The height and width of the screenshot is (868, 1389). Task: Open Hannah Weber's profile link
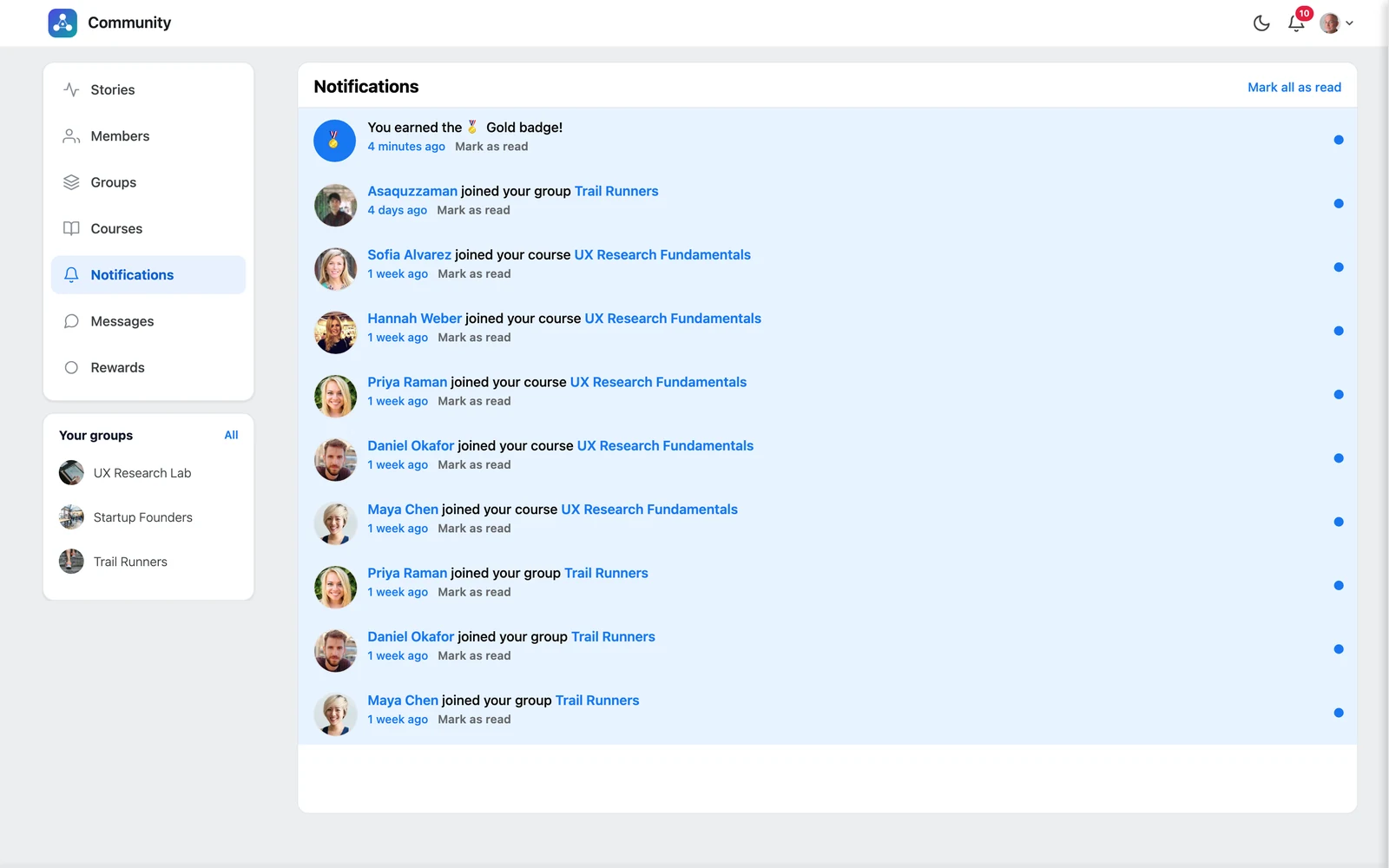(x=414, y=319)
